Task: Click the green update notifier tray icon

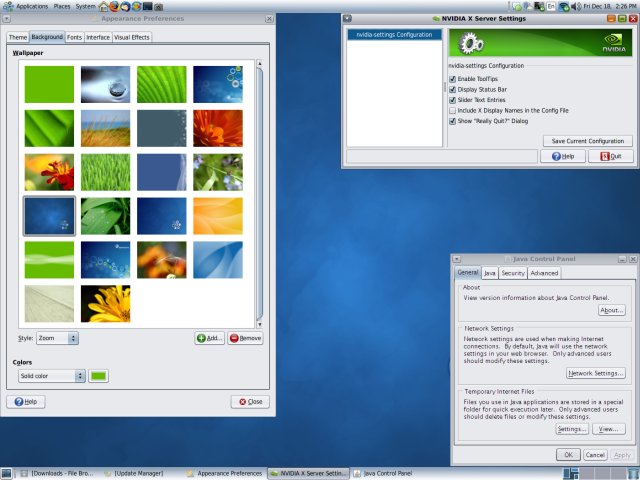Action: click(518, 6)
